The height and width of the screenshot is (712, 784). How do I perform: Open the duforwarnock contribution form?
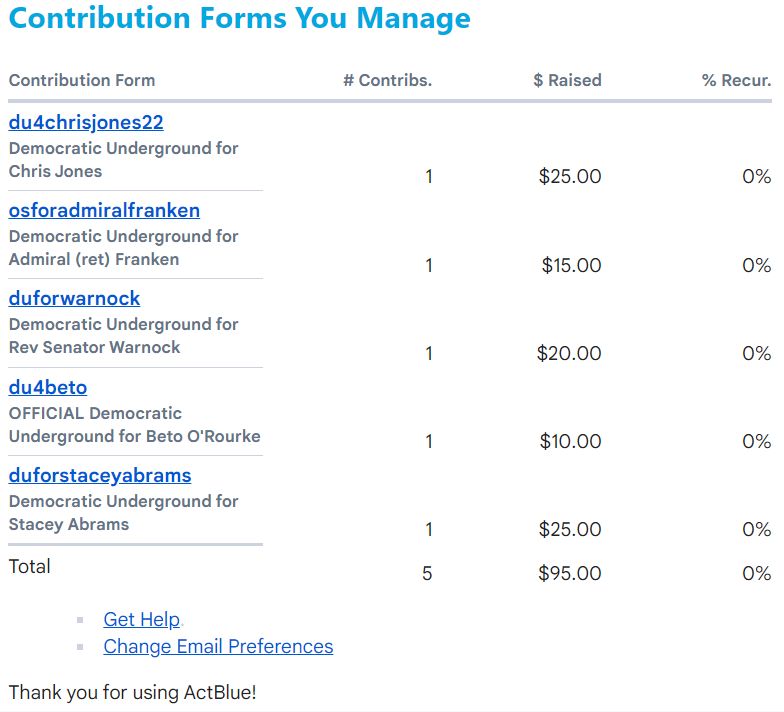point(75,299)
